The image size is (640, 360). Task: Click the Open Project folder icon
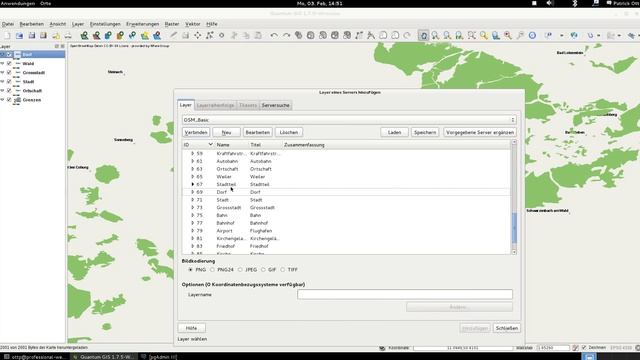(x=19, y=36)
